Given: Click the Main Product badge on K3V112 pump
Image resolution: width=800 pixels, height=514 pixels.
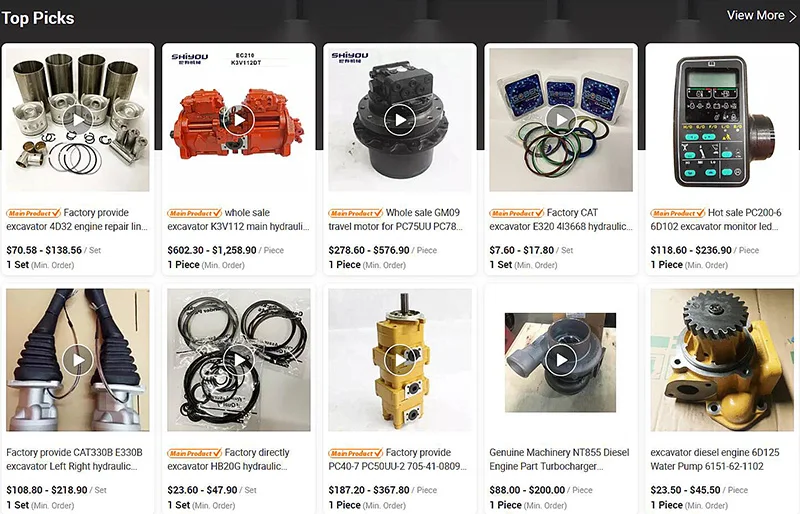Looking at the screenshot, I should click(194, 213).
